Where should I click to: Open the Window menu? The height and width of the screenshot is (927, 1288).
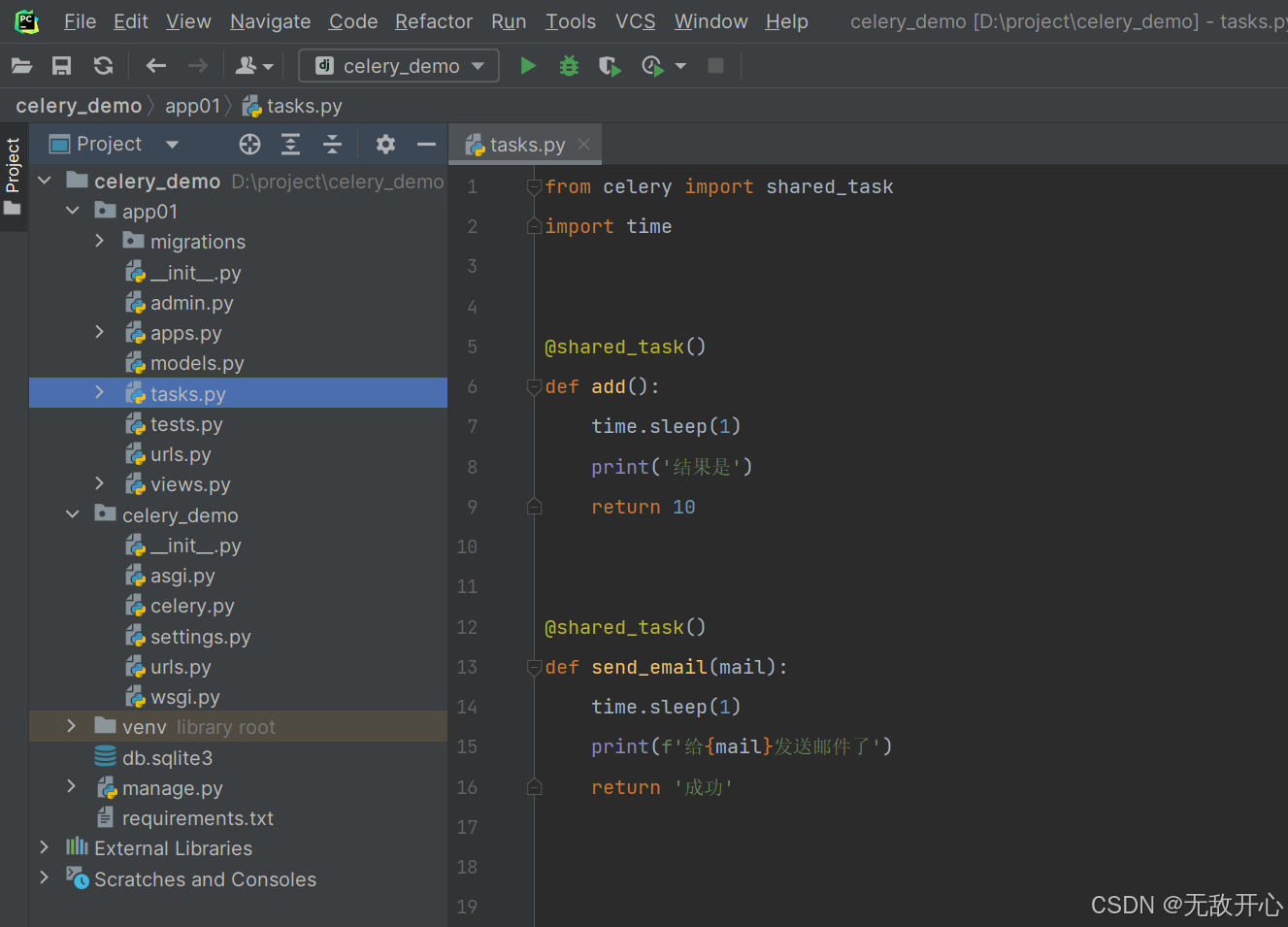click(x=711, y=21)
